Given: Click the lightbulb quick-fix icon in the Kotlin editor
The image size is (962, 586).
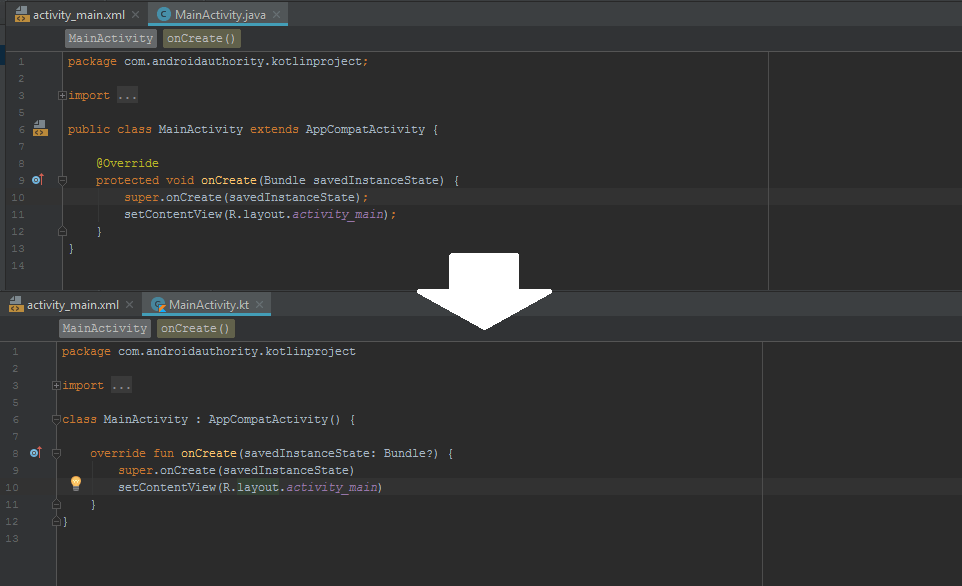Looking at the screenshot, I should (76, 483).
